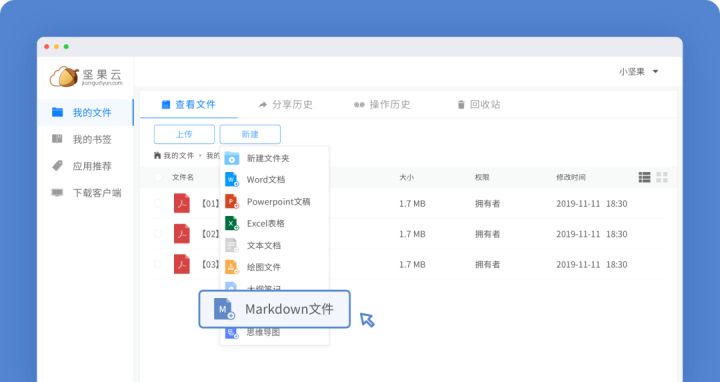The height and width of the screenshot is (382, 720).
Task: Switch to the 分享历史 tab
Action: click(286, 105)
